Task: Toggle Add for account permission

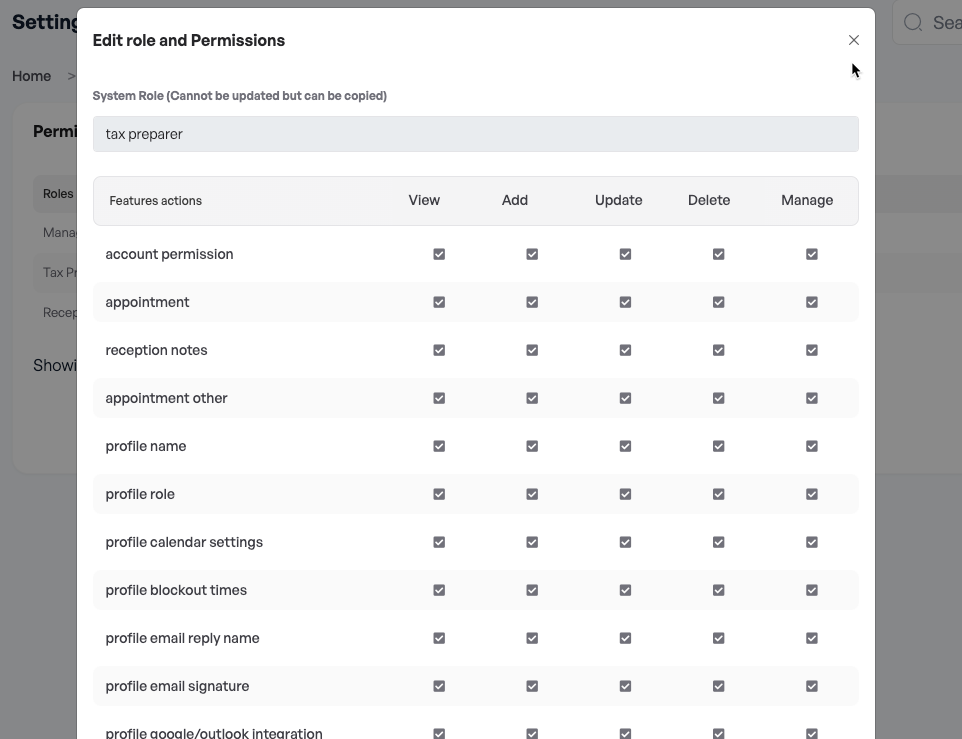Action: point(532,254)
